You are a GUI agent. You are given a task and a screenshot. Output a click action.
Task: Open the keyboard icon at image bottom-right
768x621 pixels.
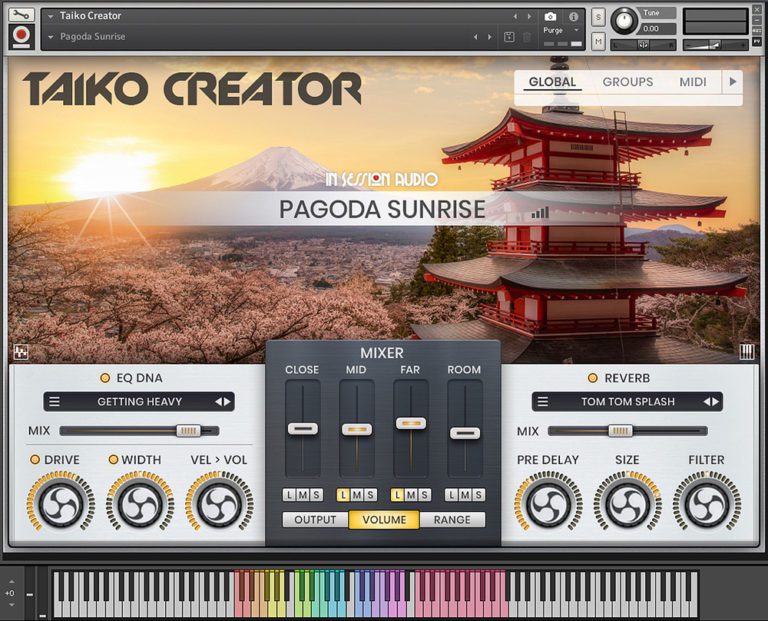(746, 351)
